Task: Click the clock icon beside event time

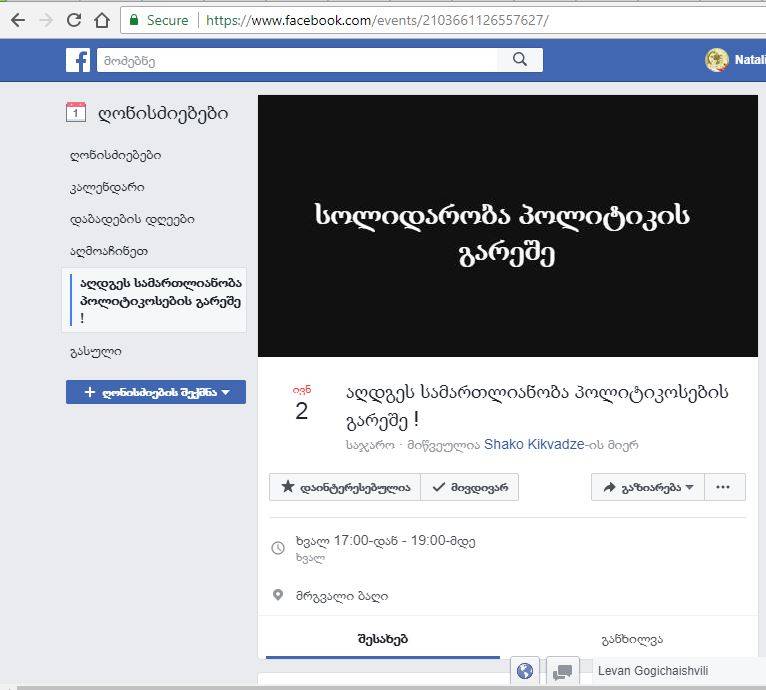Action: [x=278, y=548]
